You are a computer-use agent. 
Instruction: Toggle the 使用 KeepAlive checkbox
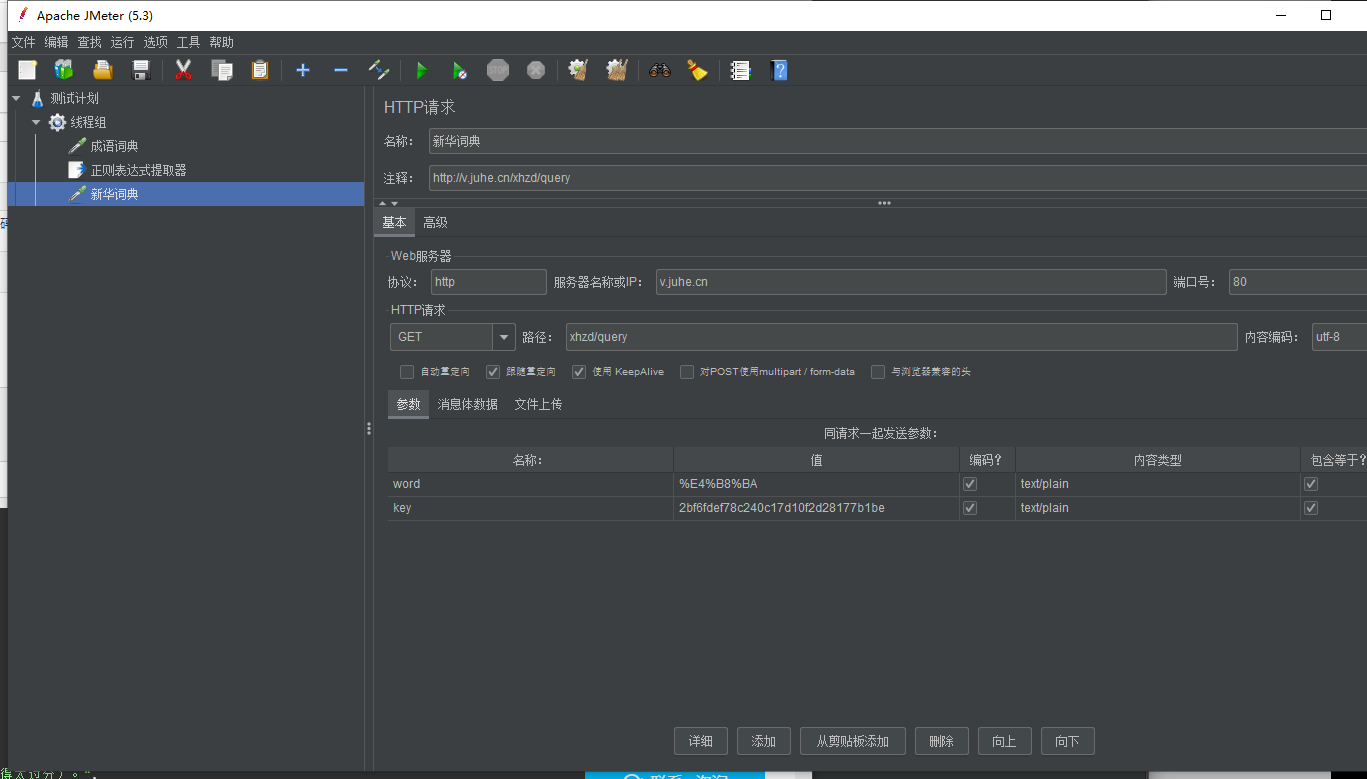tap(579, 372)
